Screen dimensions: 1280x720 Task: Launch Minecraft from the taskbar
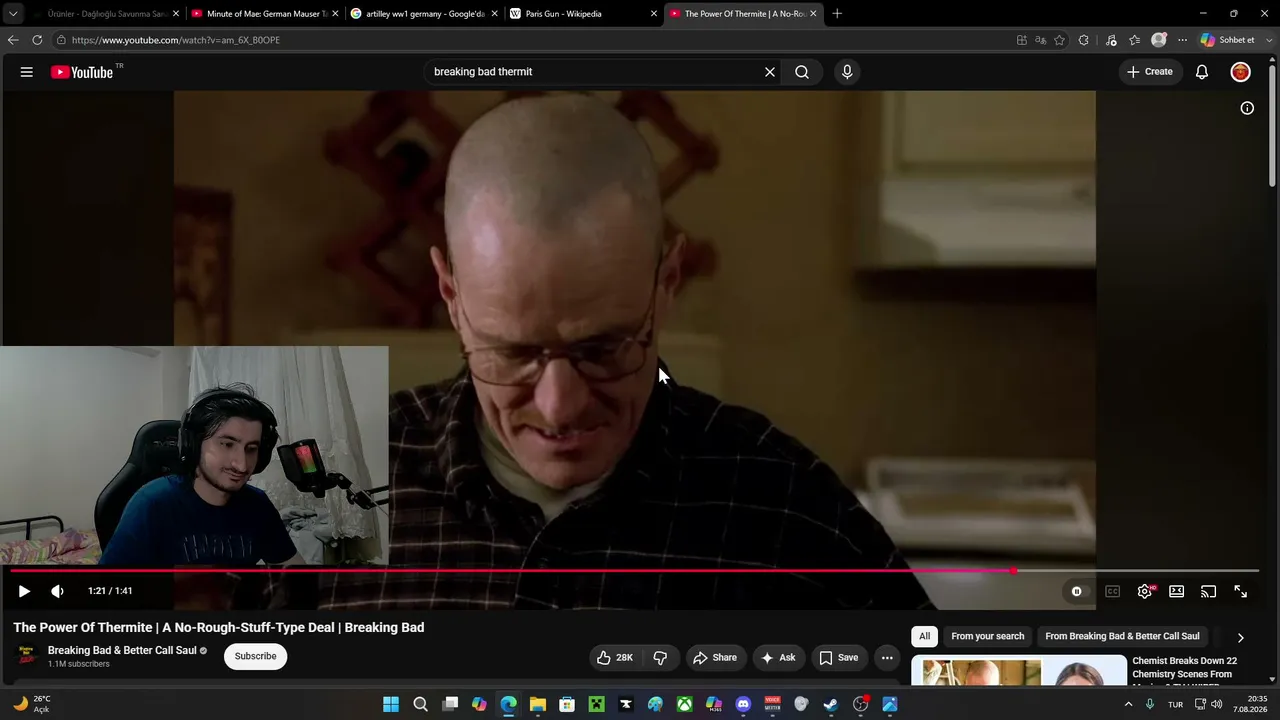(x=596, y=704)
